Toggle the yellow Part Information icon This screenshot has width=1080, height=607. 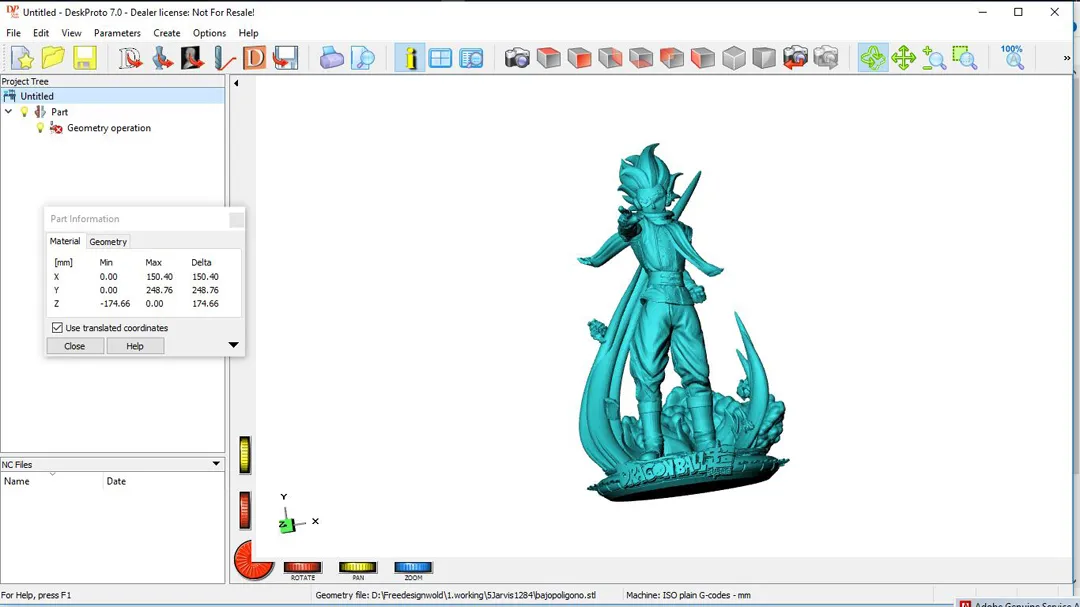pos(410,58)
